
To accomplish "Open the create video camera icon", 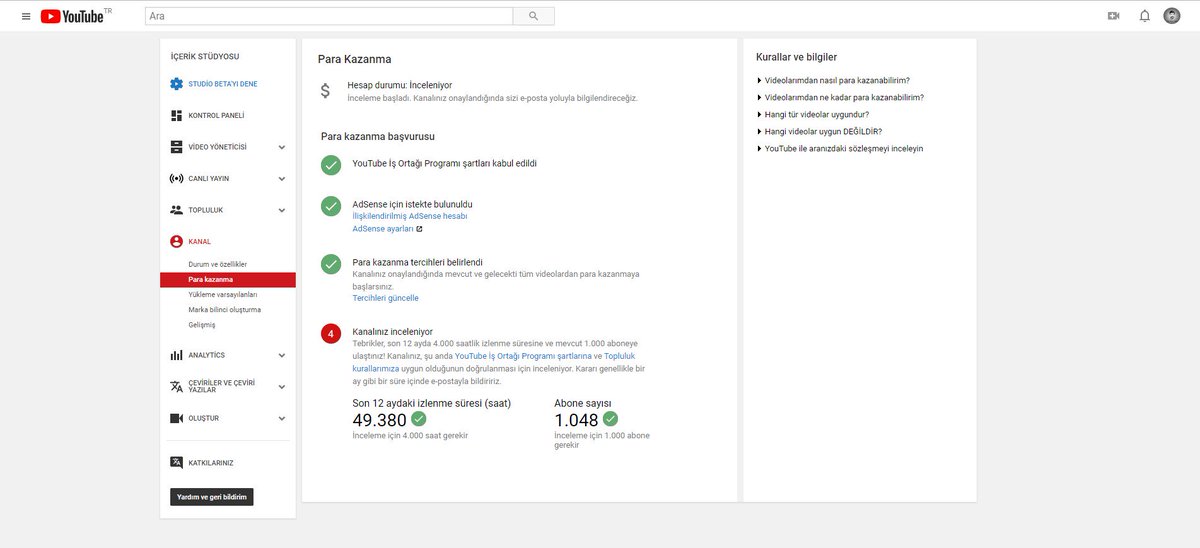I will [x=1113, y=16].
